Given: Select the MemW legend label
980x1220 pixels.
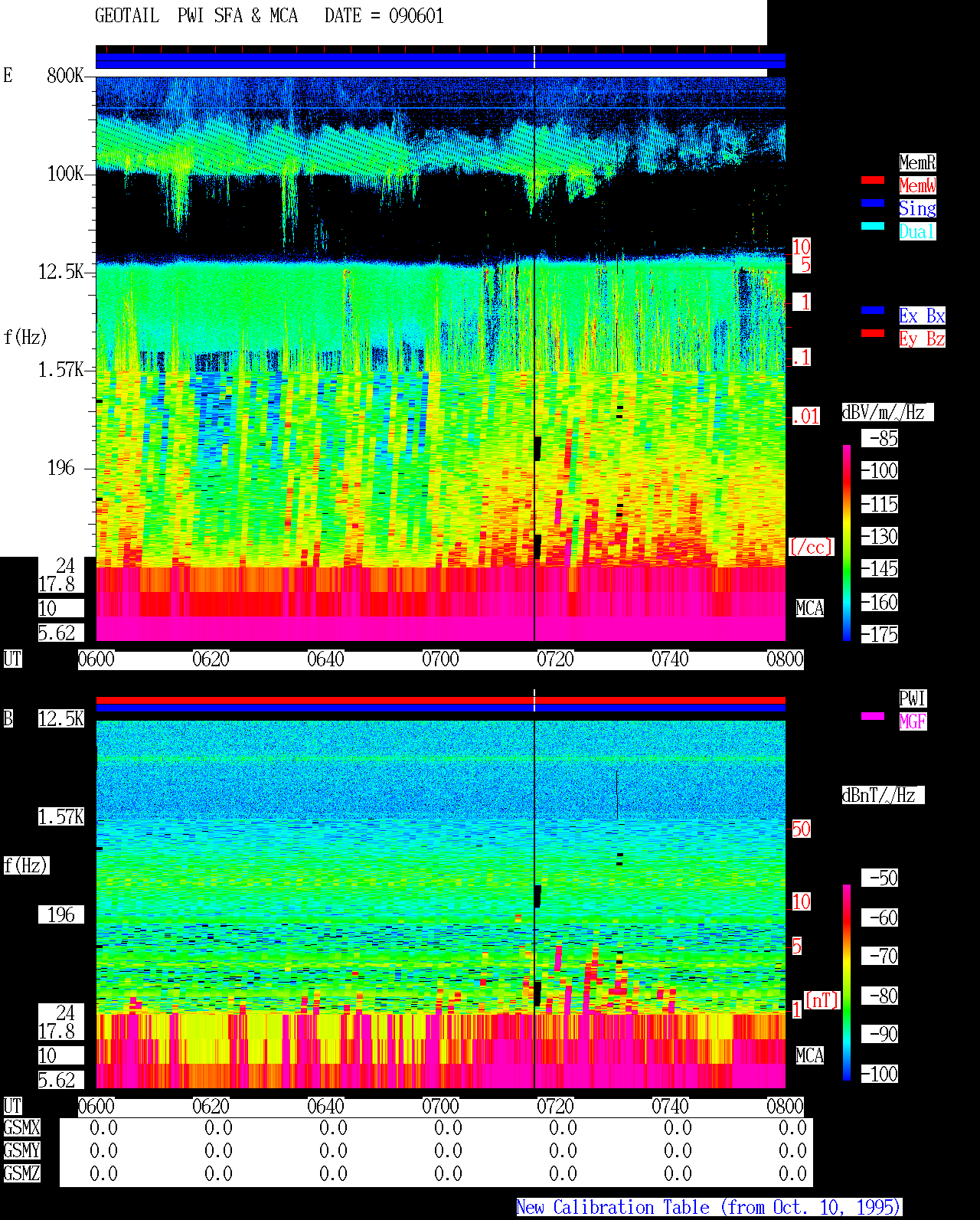Looking at the screenshot, I should click(917, 185).
